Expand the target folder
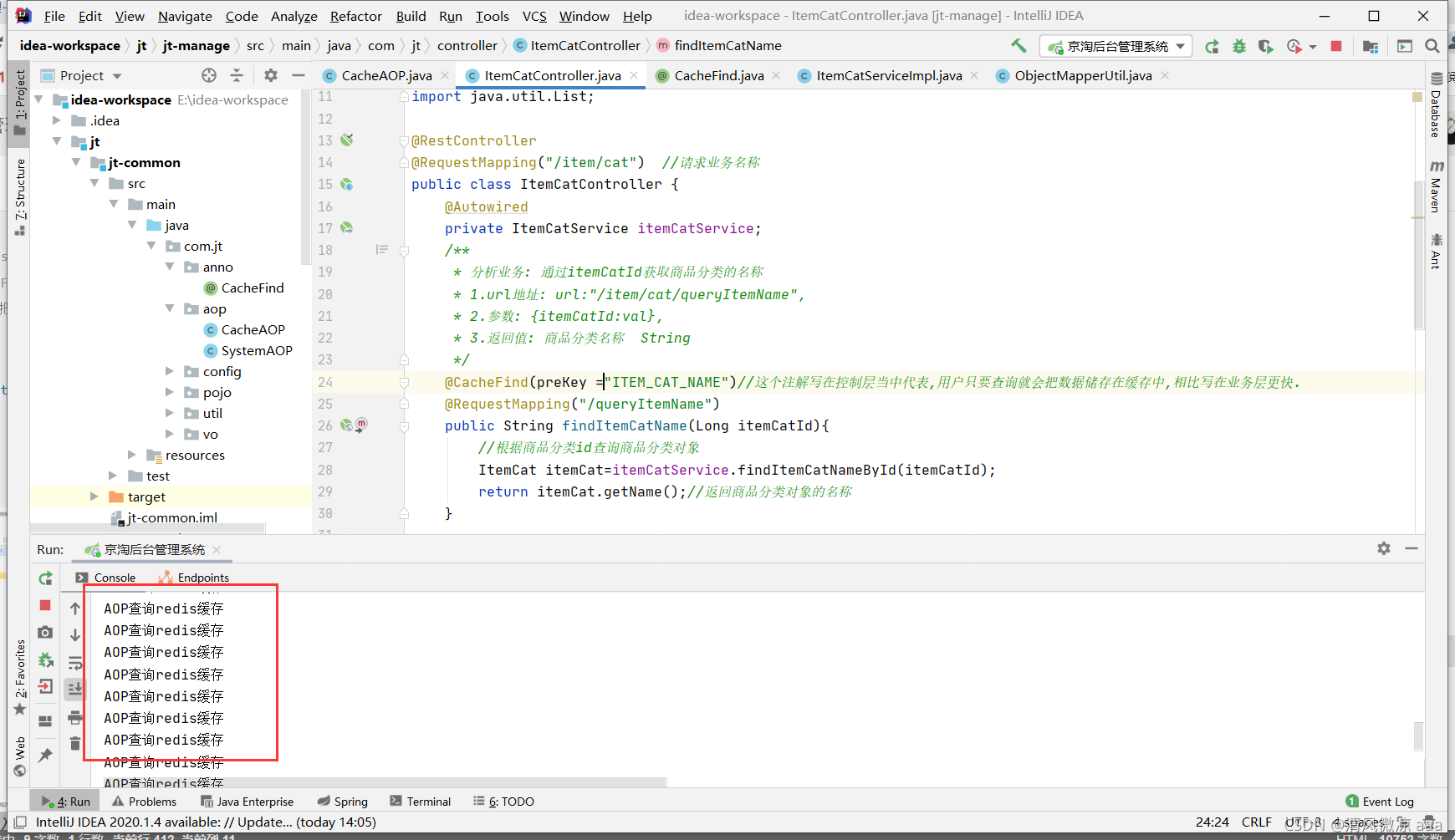 click(94, 496)
